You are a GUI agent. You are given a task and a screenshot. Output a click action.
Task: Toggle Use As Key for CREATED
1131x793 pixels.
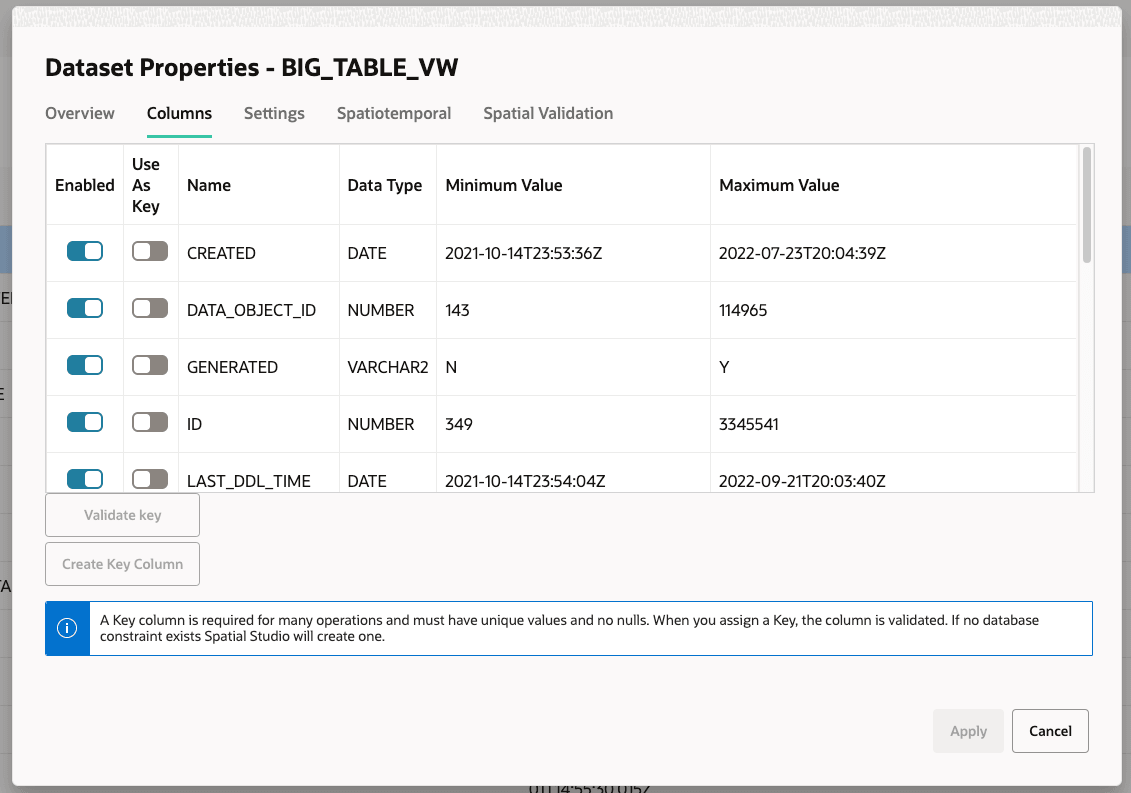150,251
